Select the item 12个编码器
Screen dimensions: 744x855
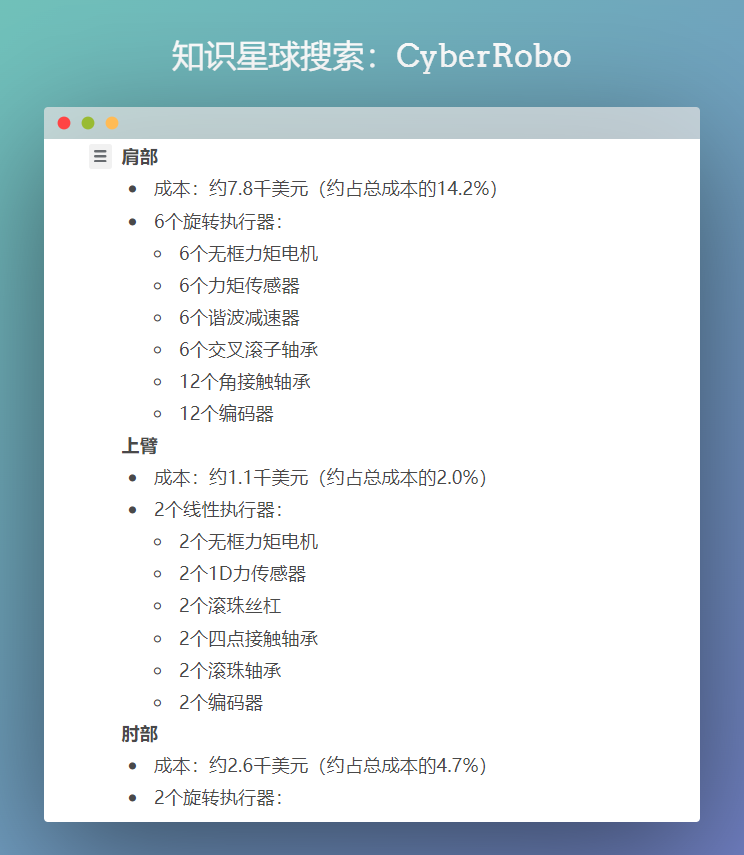[x=226, y=414]
